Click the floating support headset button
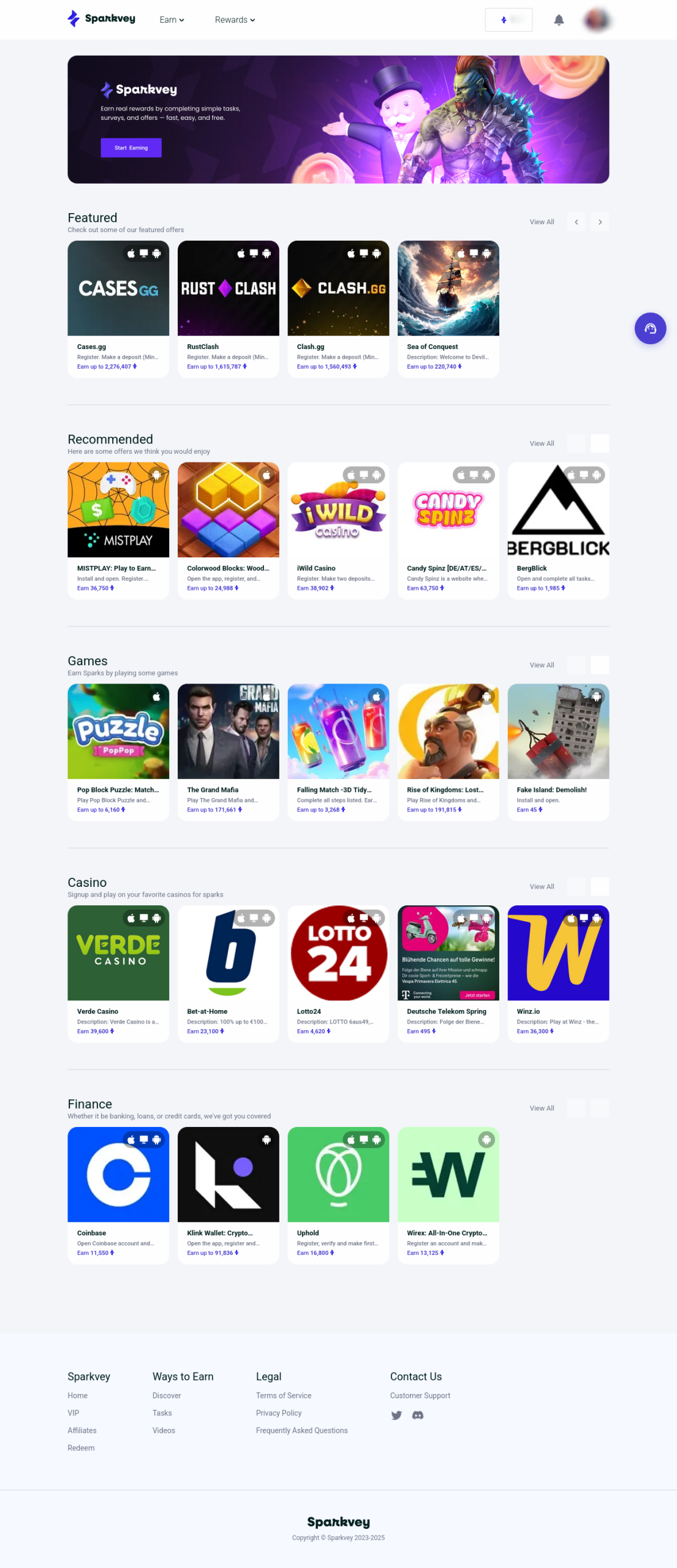Screen dimensions: 677x1568 coord(650,329)
